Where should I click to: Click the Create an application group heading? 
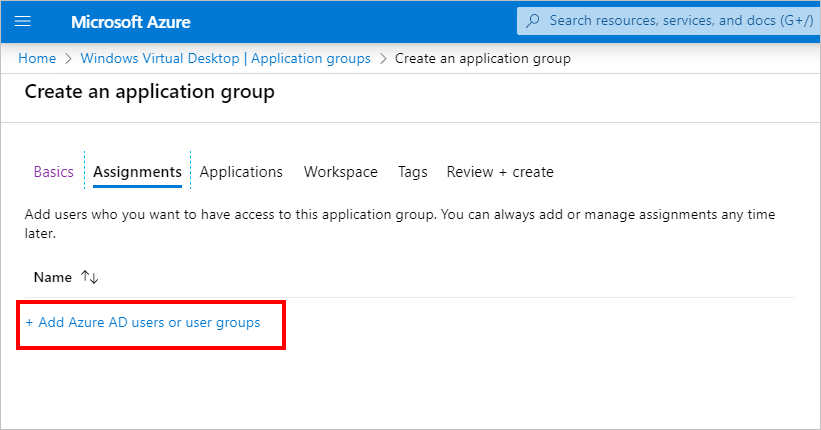point(150,92)
